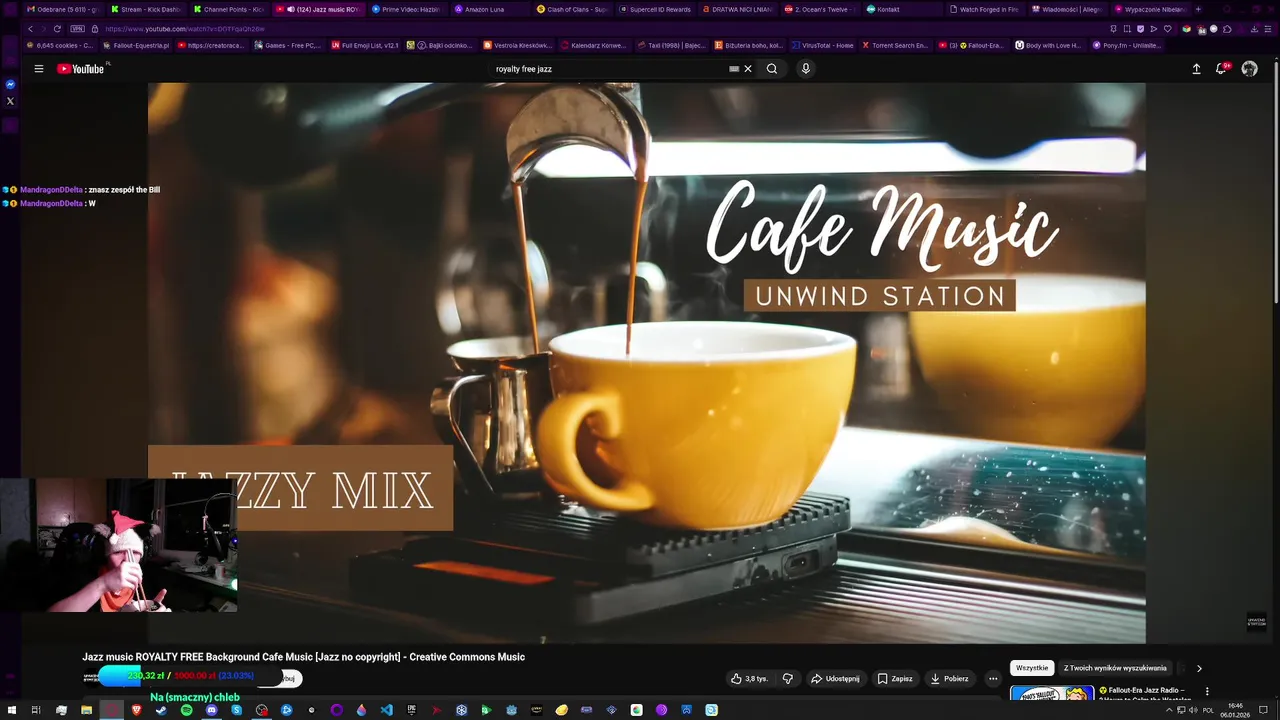Open a new browser tab with plus
The height and width of the screenshot is (720, 1280).
coord(1198,9)
